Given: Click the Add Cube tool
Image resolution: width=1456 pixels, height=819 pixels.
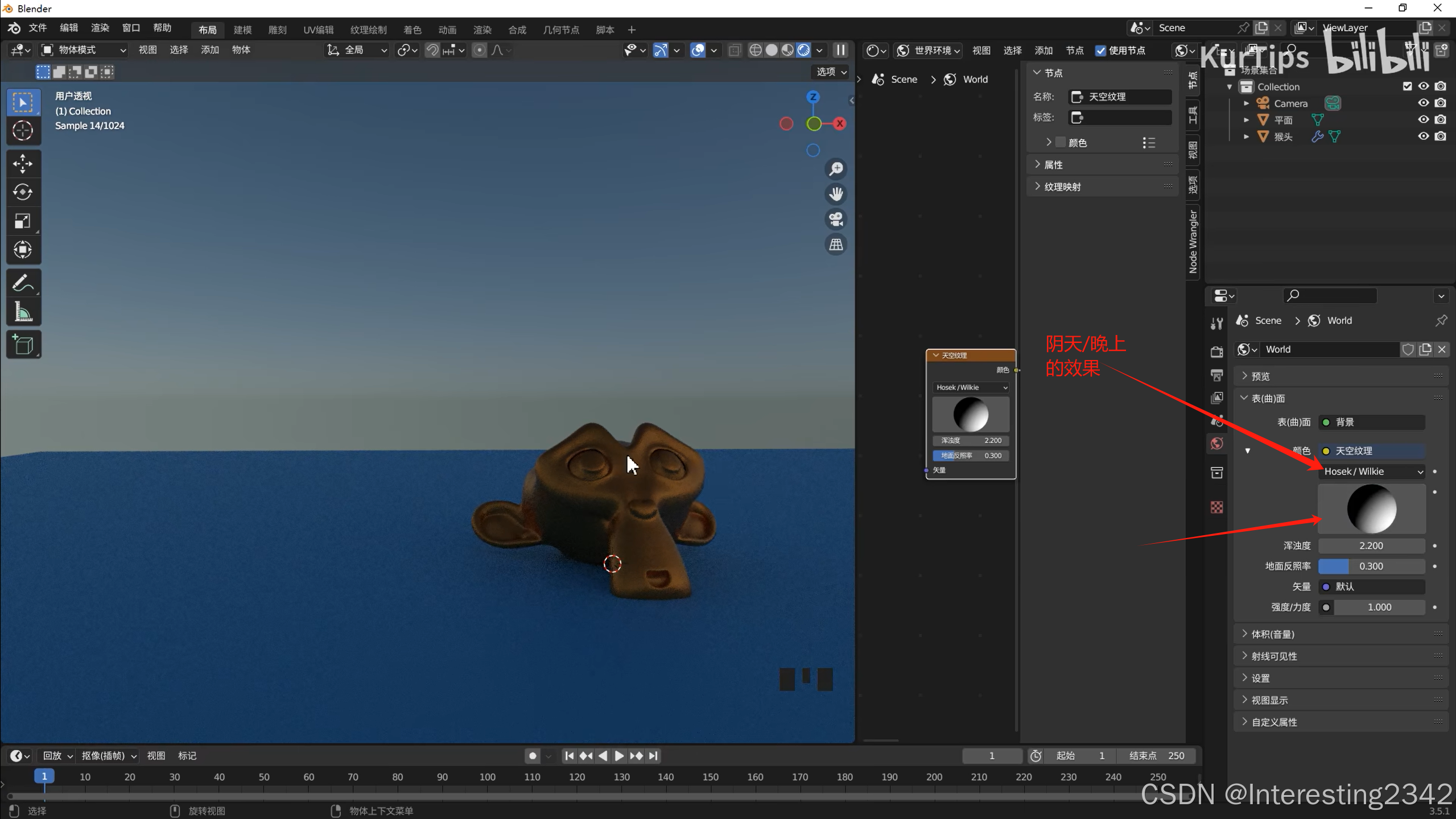Looking at the screenshot, I should click(23, 345).
